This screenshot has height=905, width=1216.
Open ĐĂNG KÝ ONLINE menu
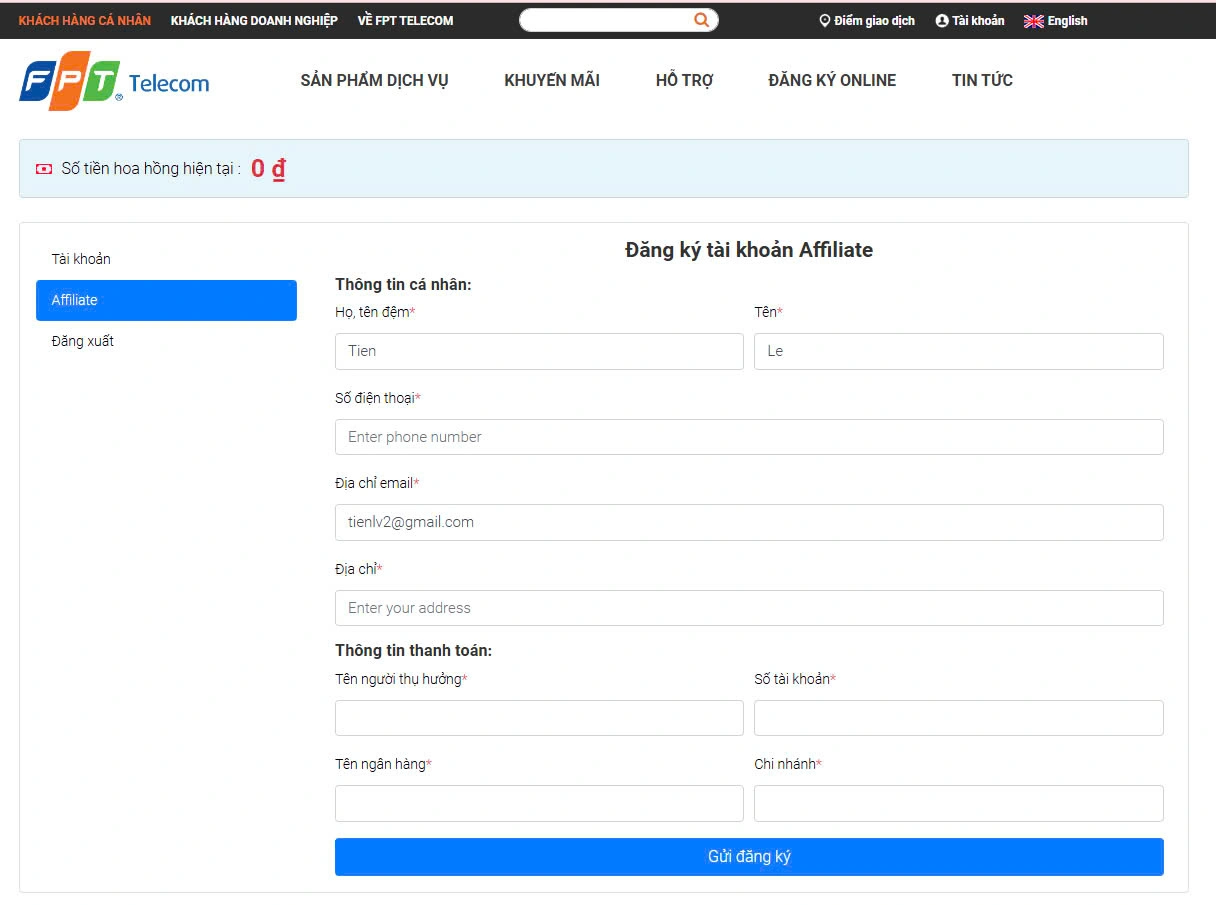832,80
